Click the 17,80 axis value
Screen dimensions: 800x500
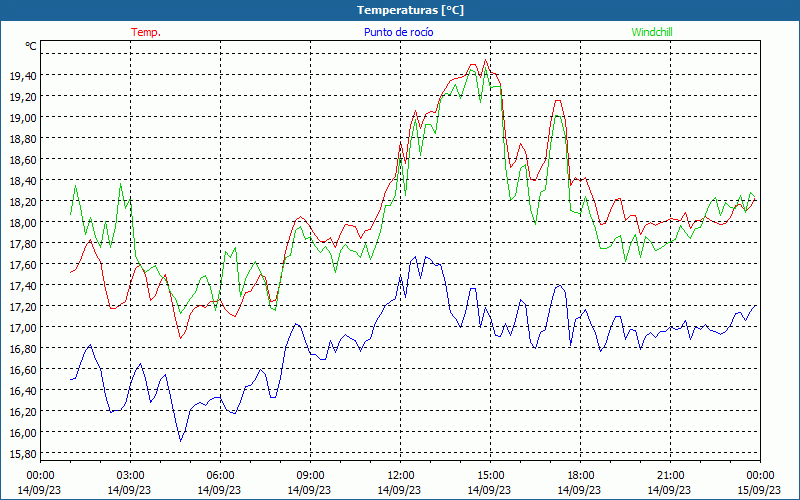pos(23,243)
